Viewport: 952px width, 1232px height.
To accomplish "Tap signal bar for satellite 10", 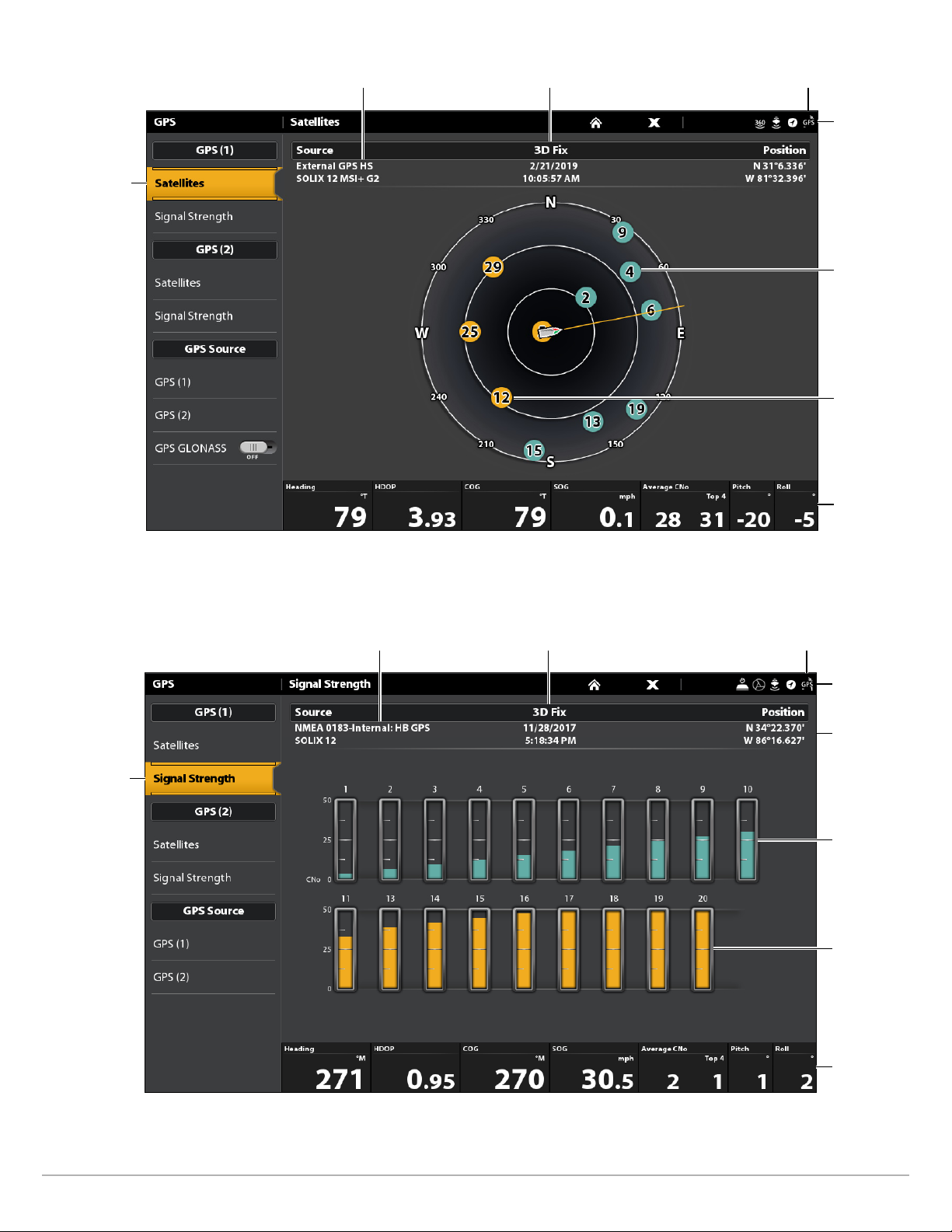I will coord(748,840).
